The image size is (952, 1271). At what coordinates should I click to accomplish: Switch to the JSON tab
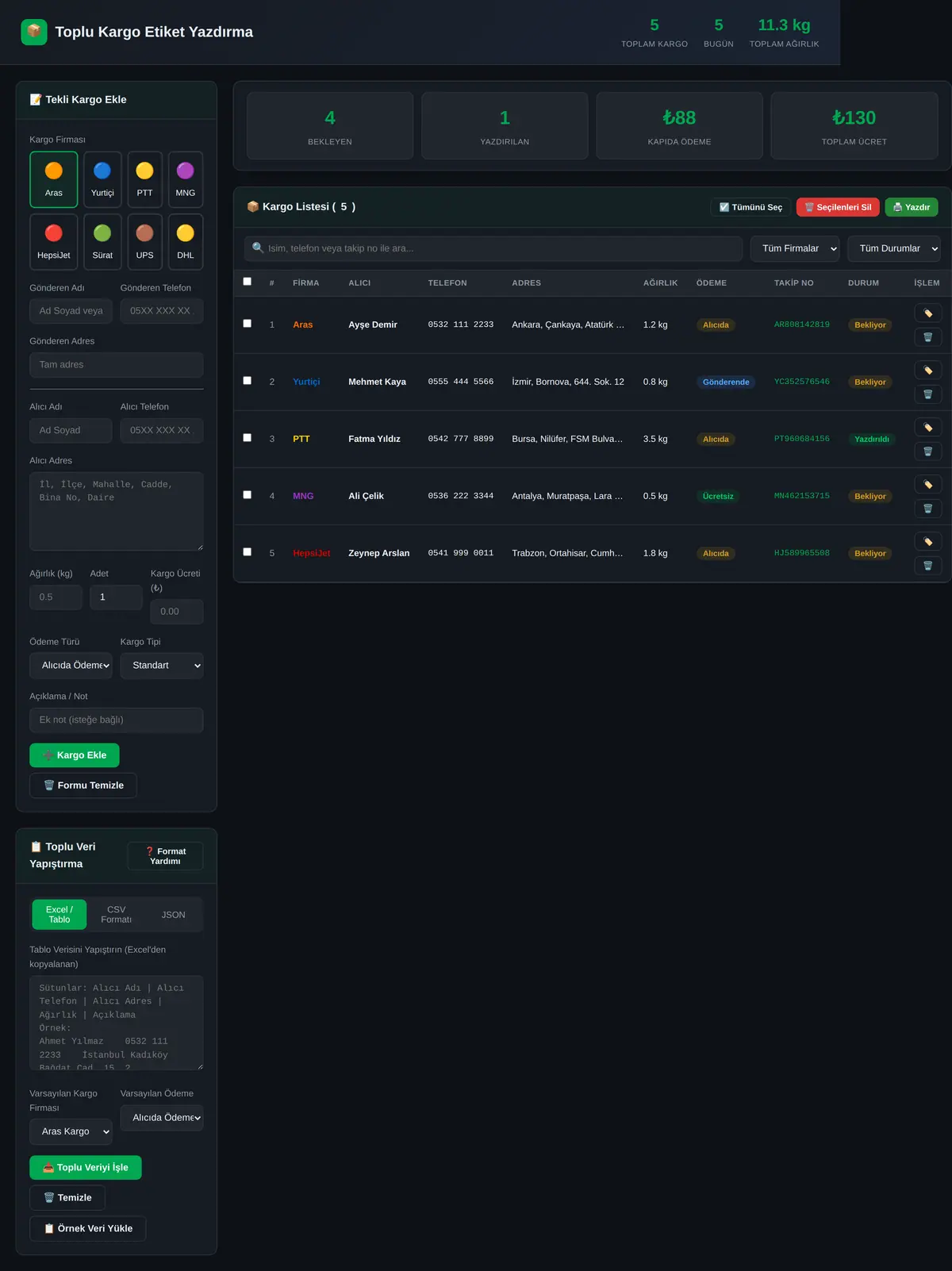174,915
